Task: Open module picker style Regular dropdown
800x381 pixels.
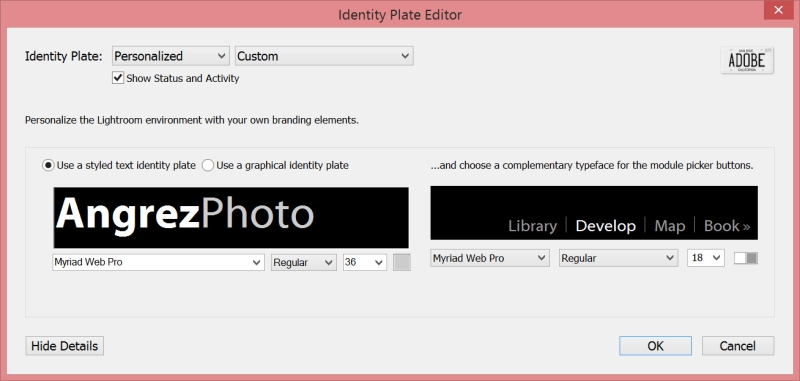Action: pyautogui.click(x=618, y=258)
